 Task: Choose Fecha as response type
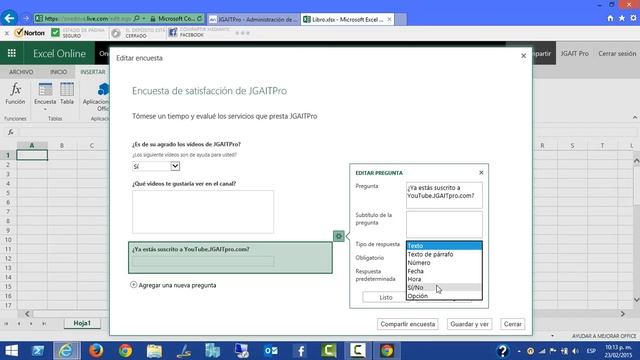pos(444,271)
